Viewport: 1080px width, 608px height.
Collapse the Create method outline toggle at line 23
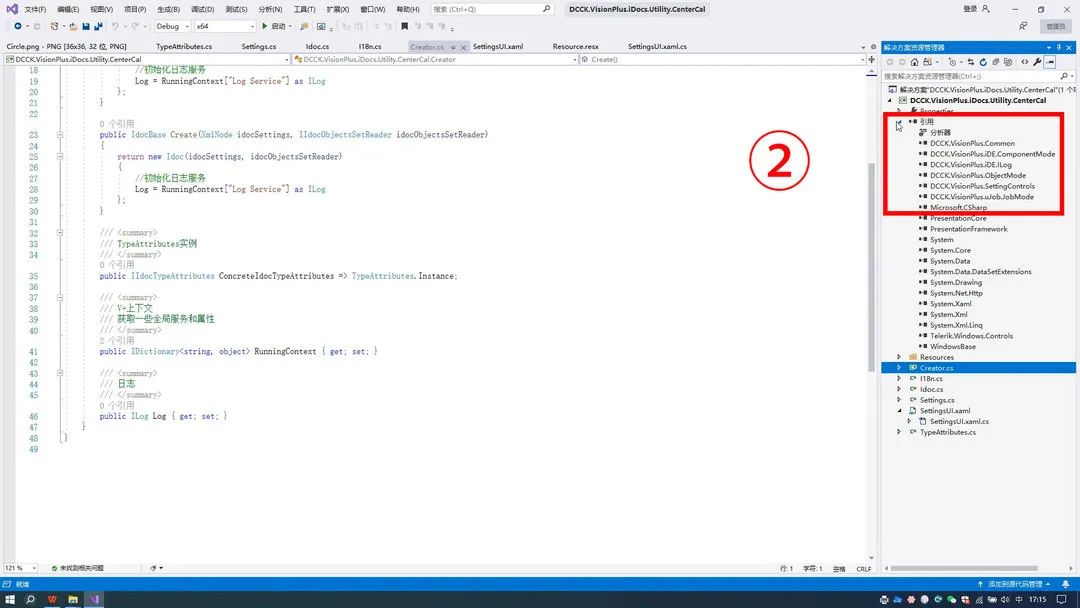point(60,135)
